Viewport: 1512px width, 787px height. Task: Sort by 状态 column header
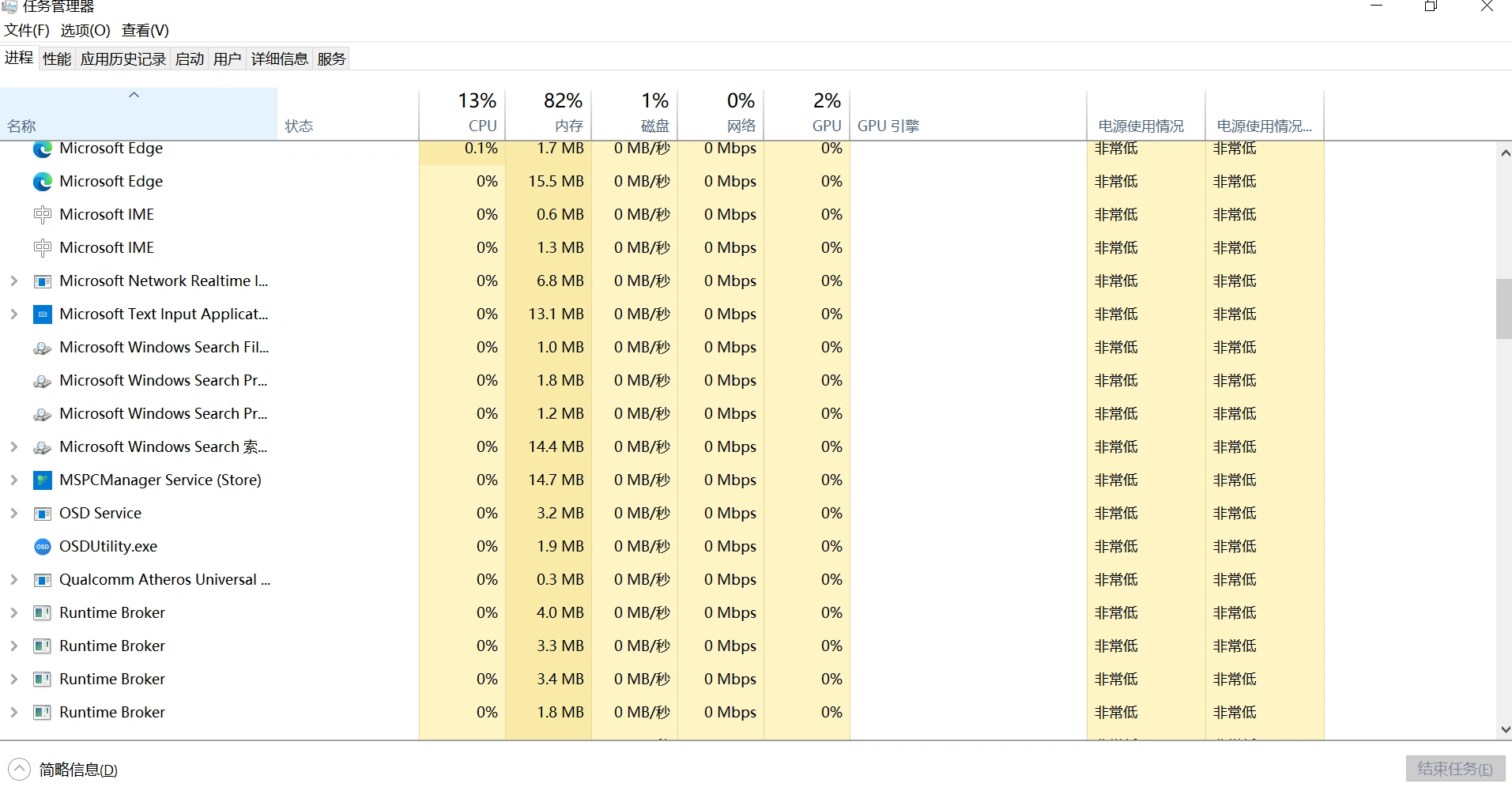click(x=348, y=115)
